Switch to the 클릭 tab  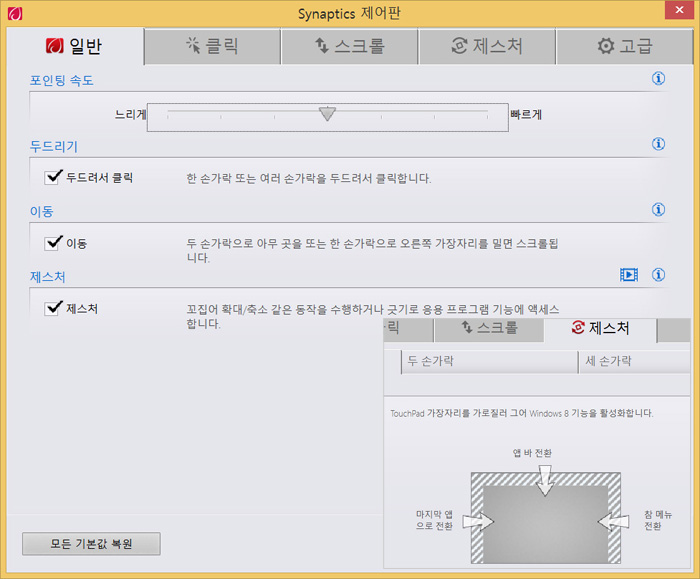(211, 46)
